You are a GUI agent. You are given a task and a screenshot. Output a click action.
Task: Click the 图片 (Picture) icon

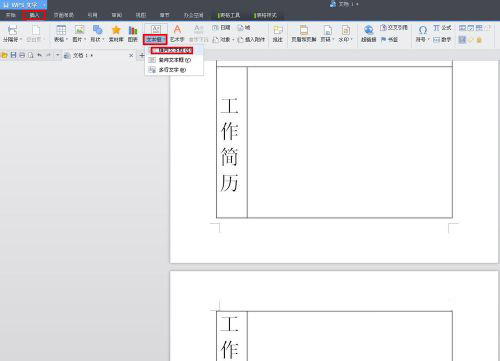[79, 30]
